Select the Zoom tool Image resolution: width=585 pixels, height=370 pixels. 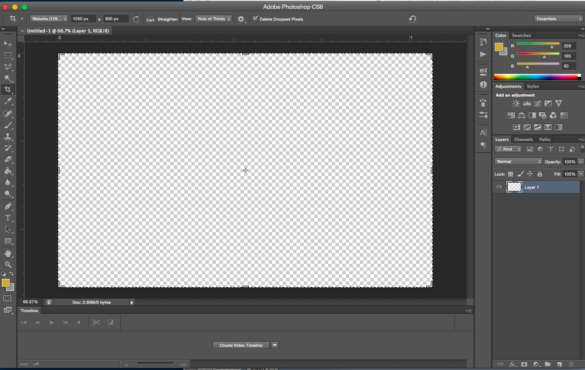(x=8, y=265)
